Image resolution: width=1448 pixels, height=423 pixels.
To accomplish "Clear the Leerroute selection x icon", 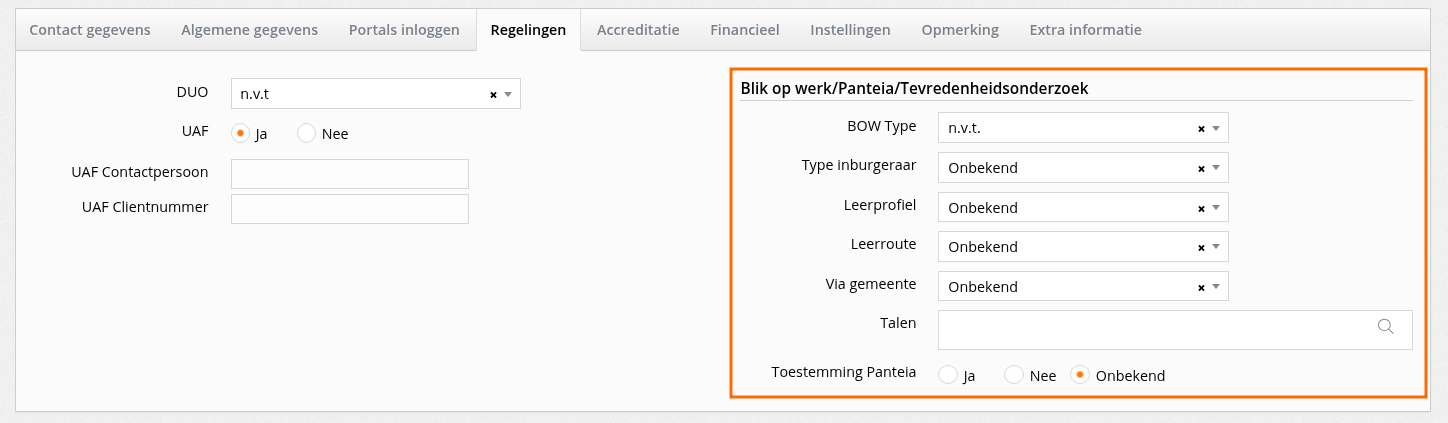I will coord(1201,247).
